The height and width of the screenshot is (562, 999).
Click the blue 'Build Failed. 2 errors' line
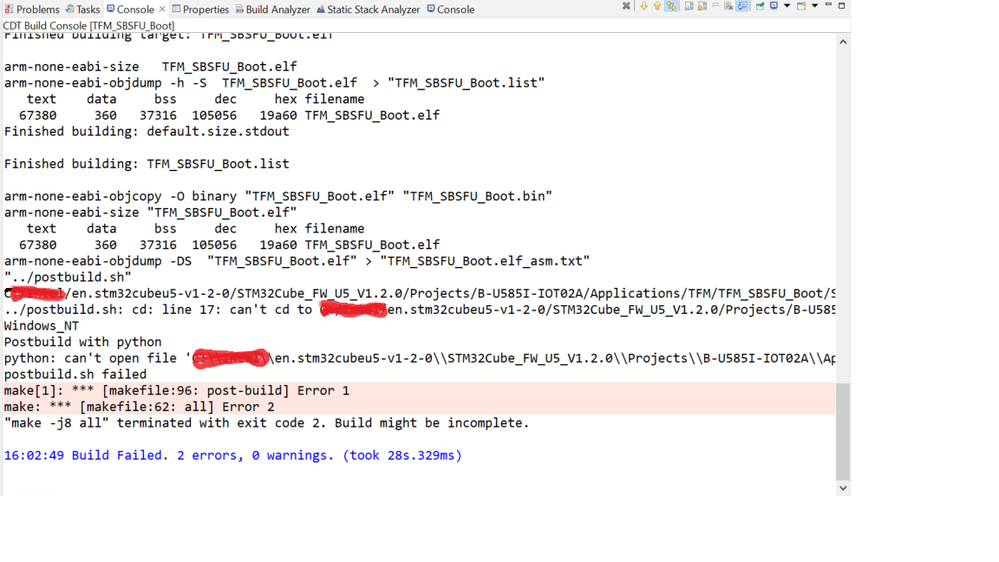[x=233, y=456]
